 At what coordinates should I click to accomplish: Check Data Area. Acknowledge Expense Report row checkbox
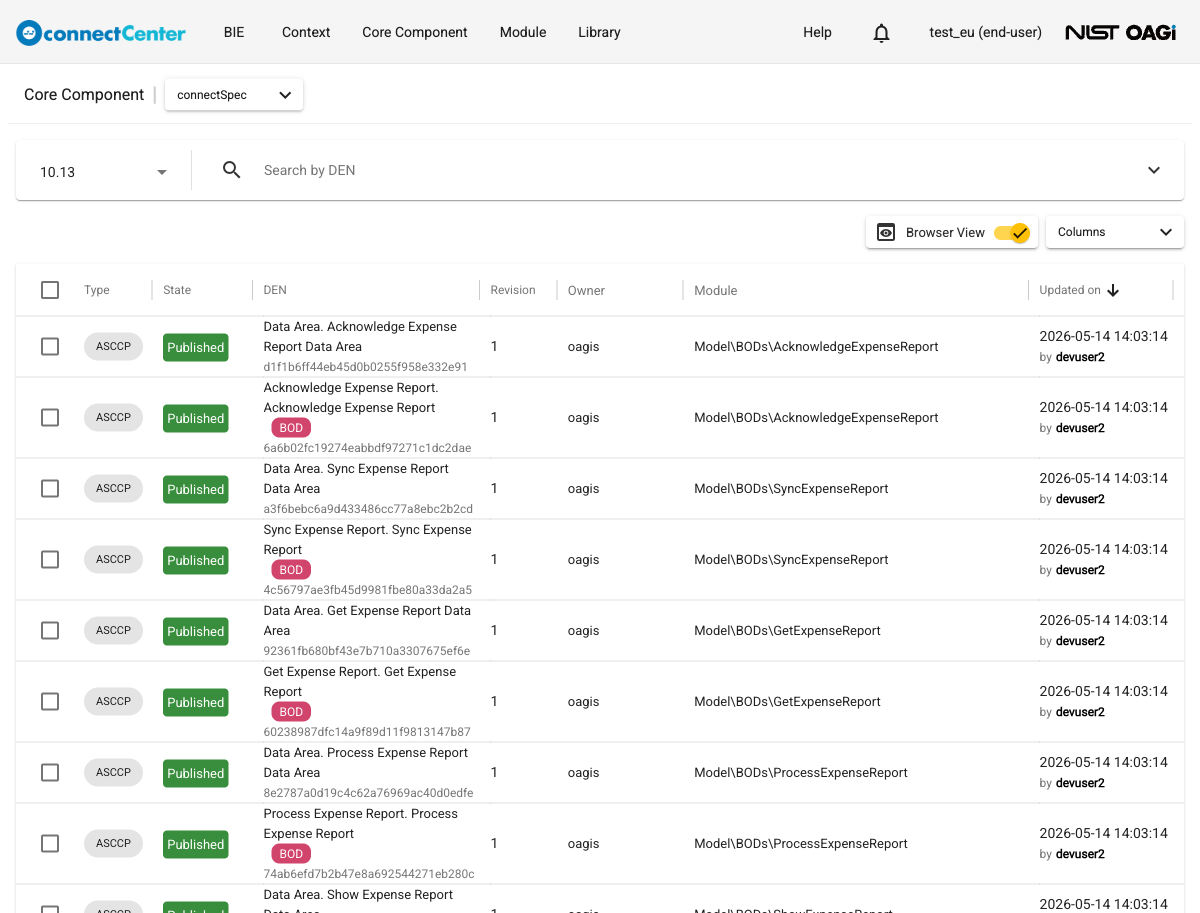[x=50, y=346]
